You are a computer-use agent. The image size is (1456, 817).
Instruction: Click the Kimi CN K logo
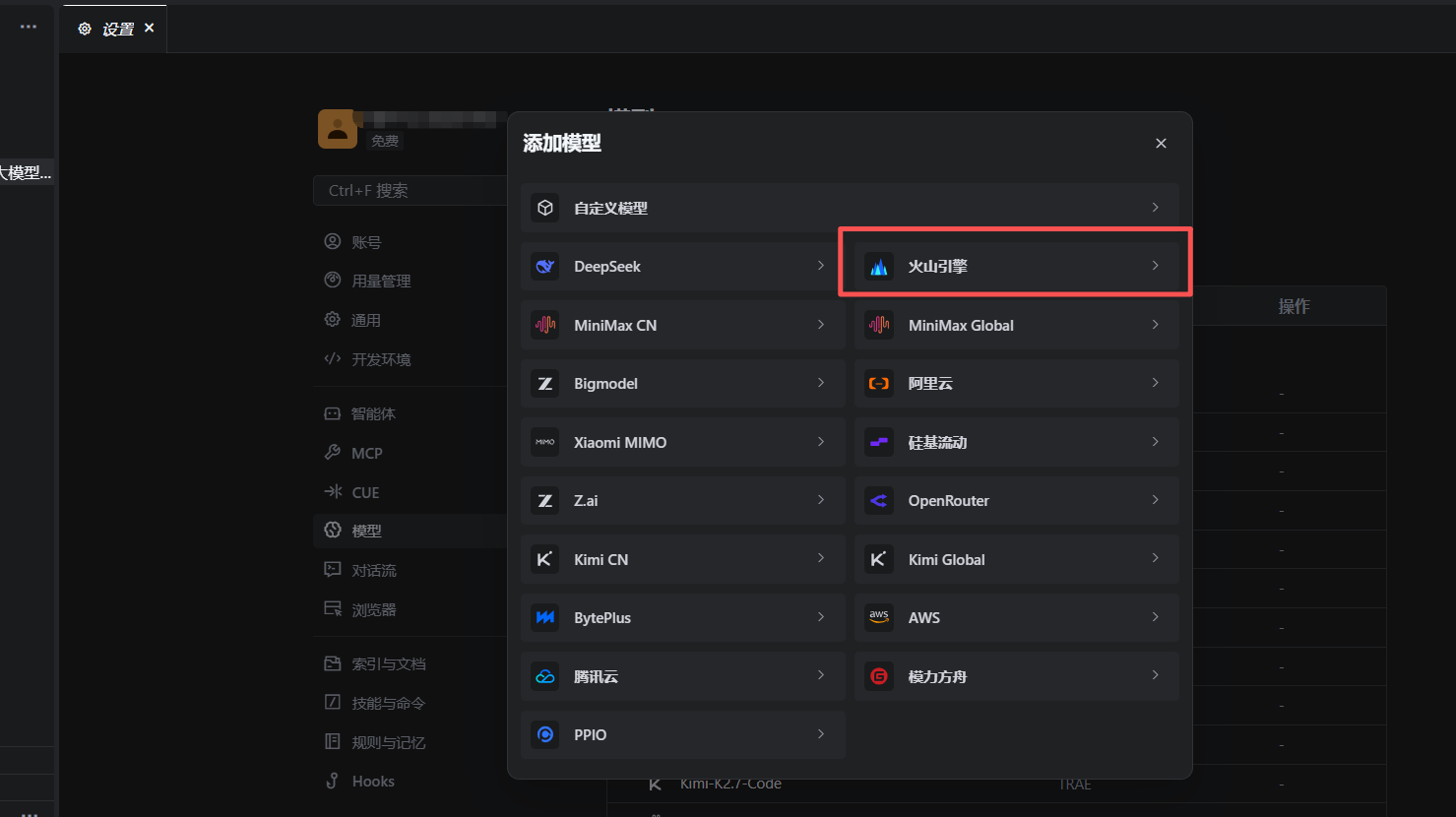[x=545, y=559]
